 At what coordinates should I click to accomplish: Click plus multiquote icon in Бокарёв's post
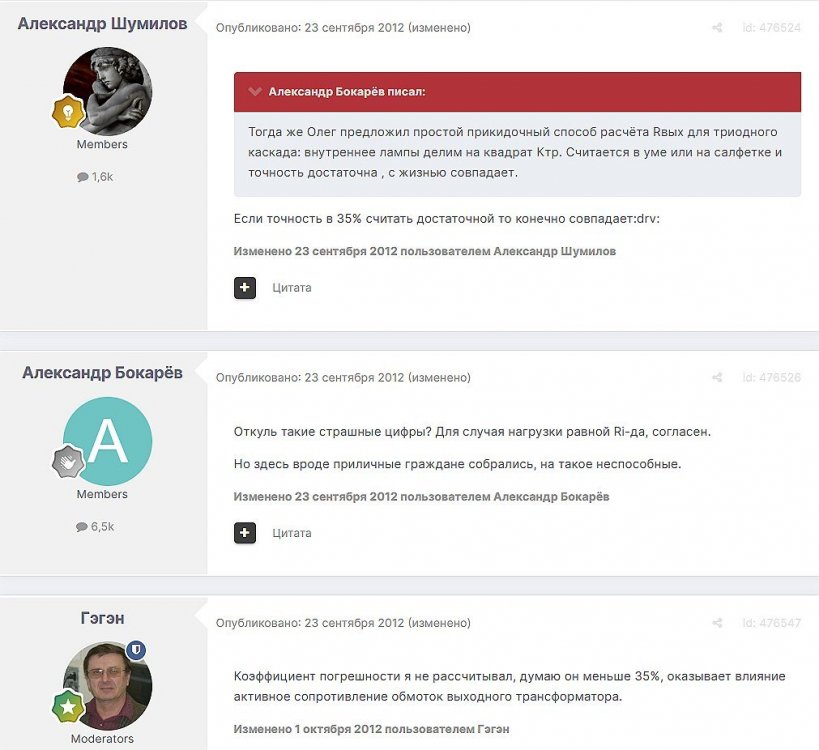tap(245, 533)
